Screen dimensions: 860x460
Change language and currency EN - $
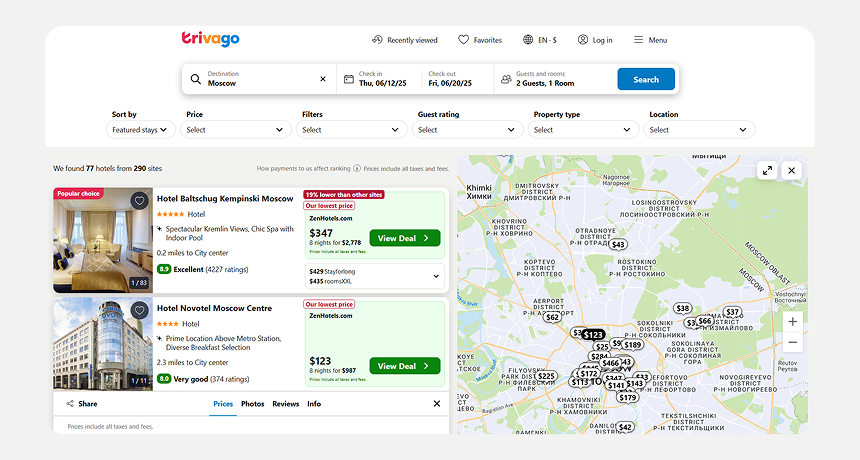pyautogui.click(x=540, y=40)
